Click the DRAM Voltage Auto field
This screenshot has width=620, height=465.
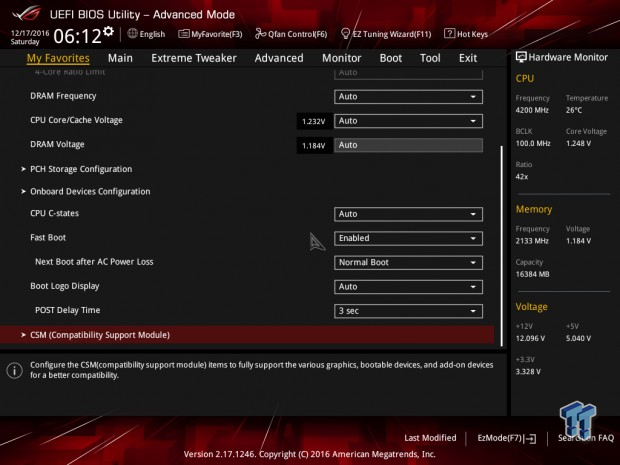click(x=408, y=145)
